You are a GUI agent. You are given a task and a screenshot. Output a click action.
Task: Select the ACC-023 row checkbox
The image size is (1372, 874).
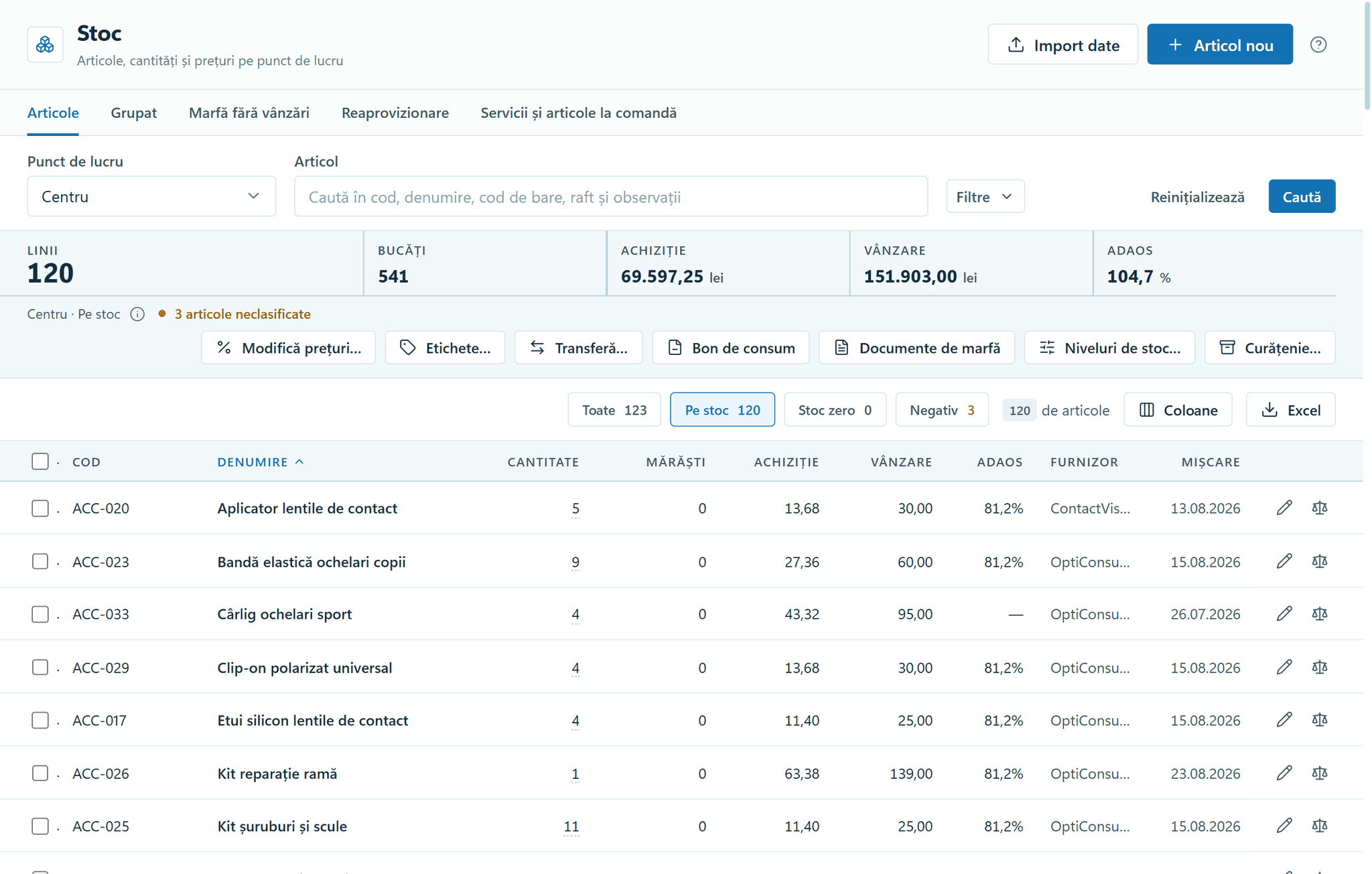pyautogui.click(x=40, y=561)
